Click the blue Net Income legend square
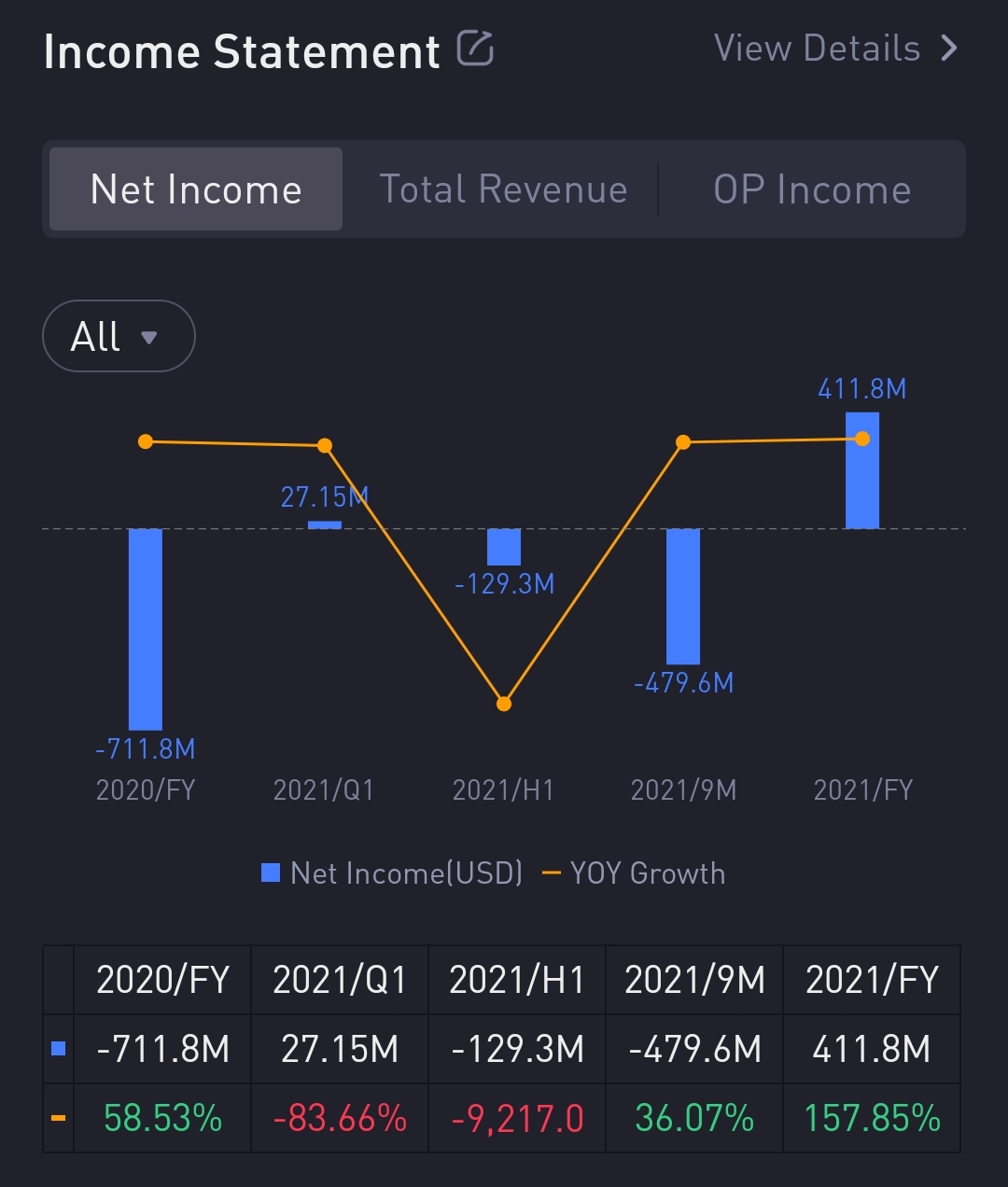This screenshot has height=1187, width=1008. point(271,873)
